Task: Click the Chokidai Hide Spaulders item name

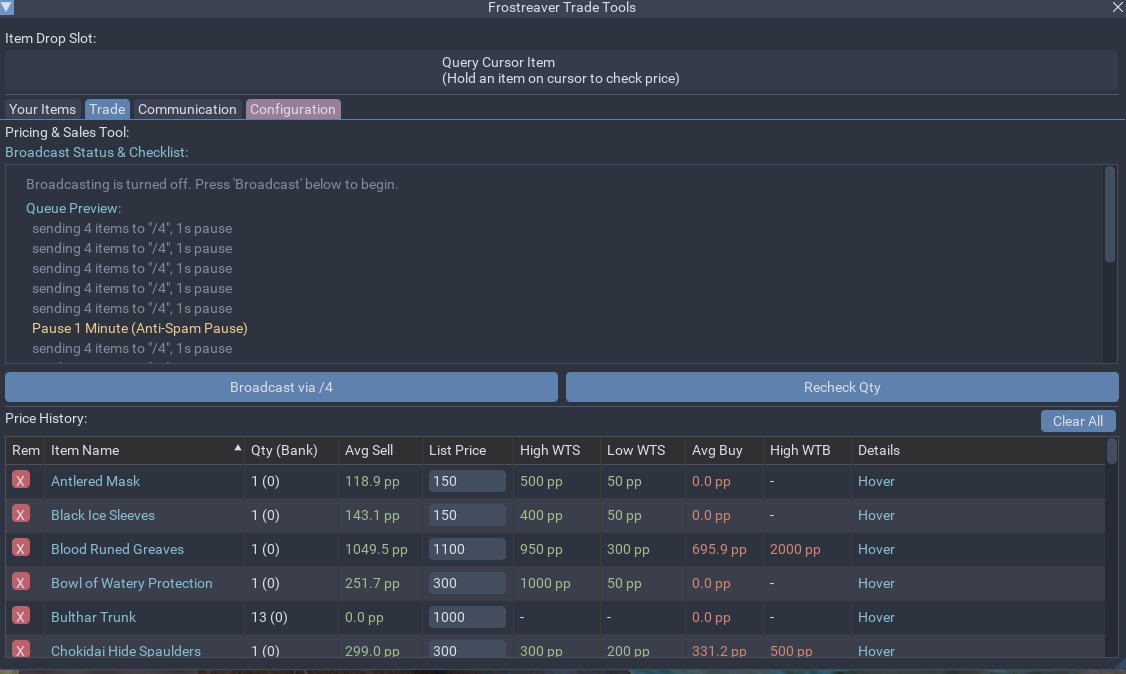Action: pos(126,650)
